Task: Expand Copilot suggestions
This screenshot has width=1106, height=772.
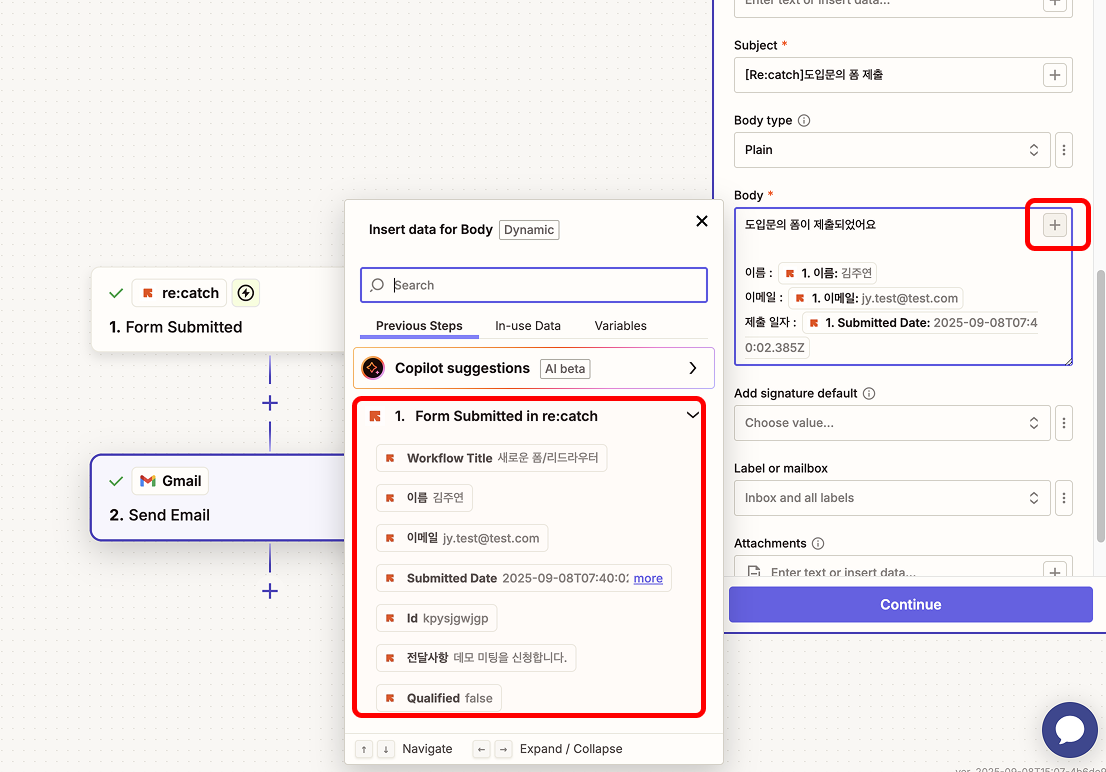Action: point(692,368)
